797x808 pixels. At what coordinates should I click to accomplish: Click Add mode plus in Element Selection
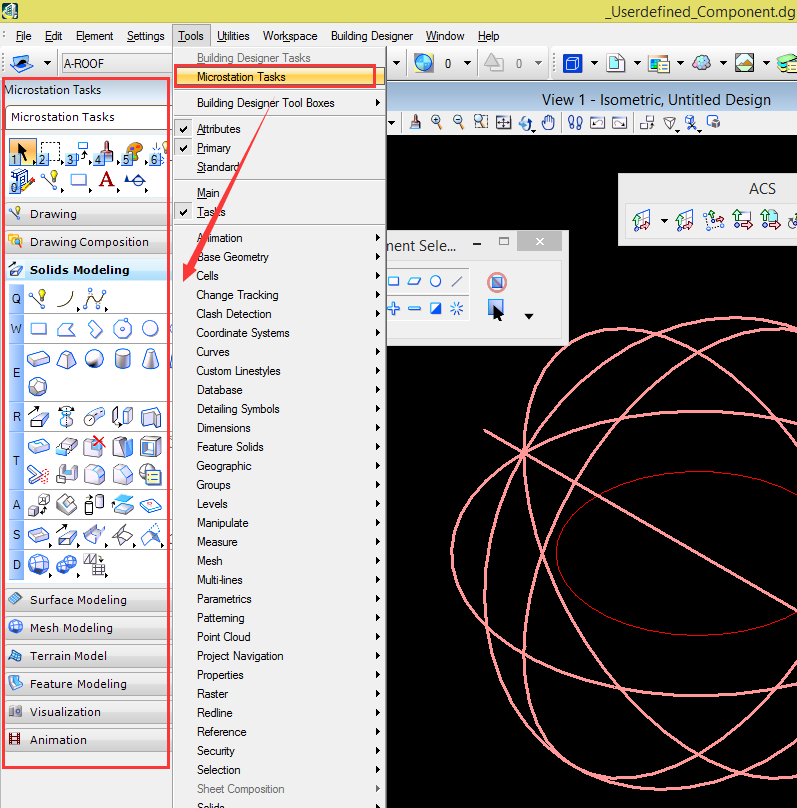point(394,309)
